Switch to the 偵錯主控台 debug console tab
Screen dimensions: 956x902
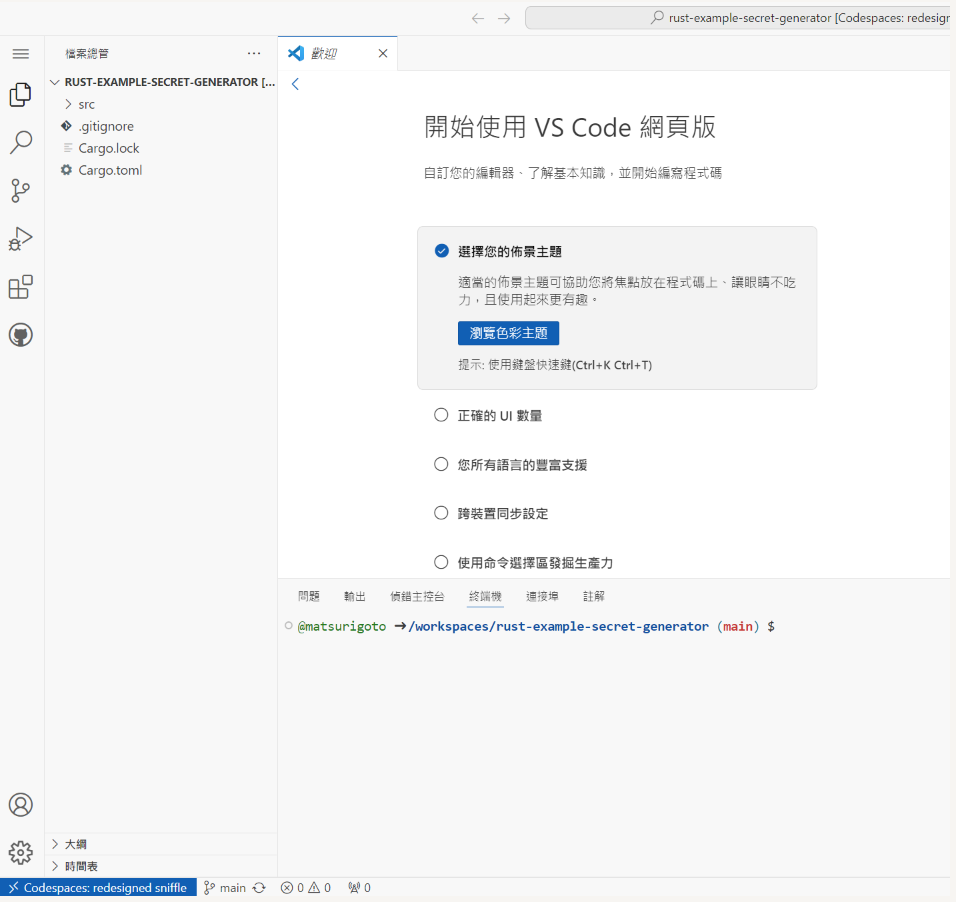pyautogui.click(x=417, y=596)
